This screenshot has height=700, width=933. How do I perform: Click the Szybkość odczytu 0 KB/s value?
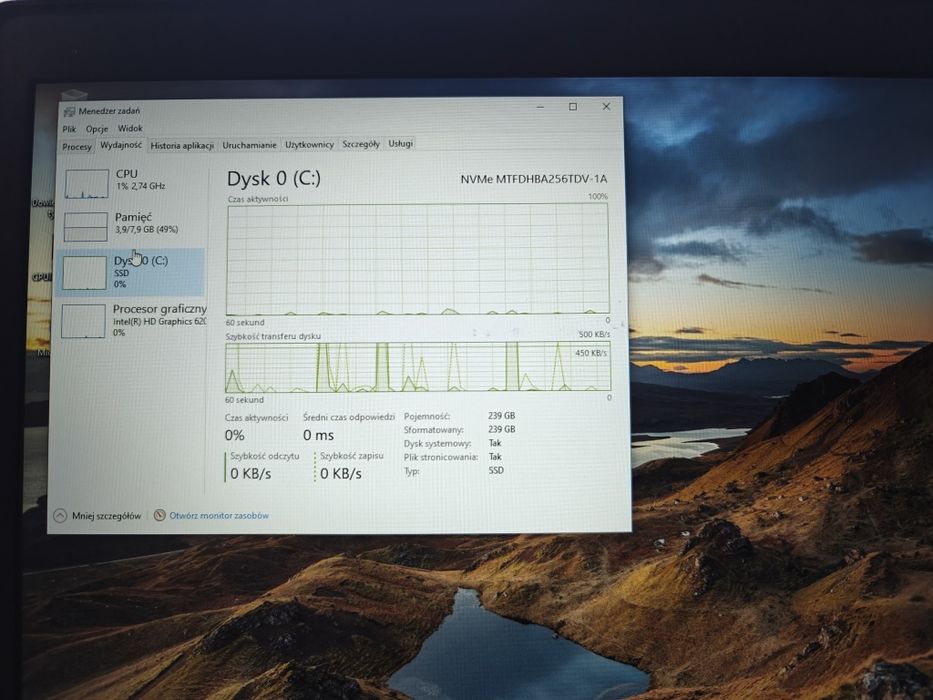(251, 474)
